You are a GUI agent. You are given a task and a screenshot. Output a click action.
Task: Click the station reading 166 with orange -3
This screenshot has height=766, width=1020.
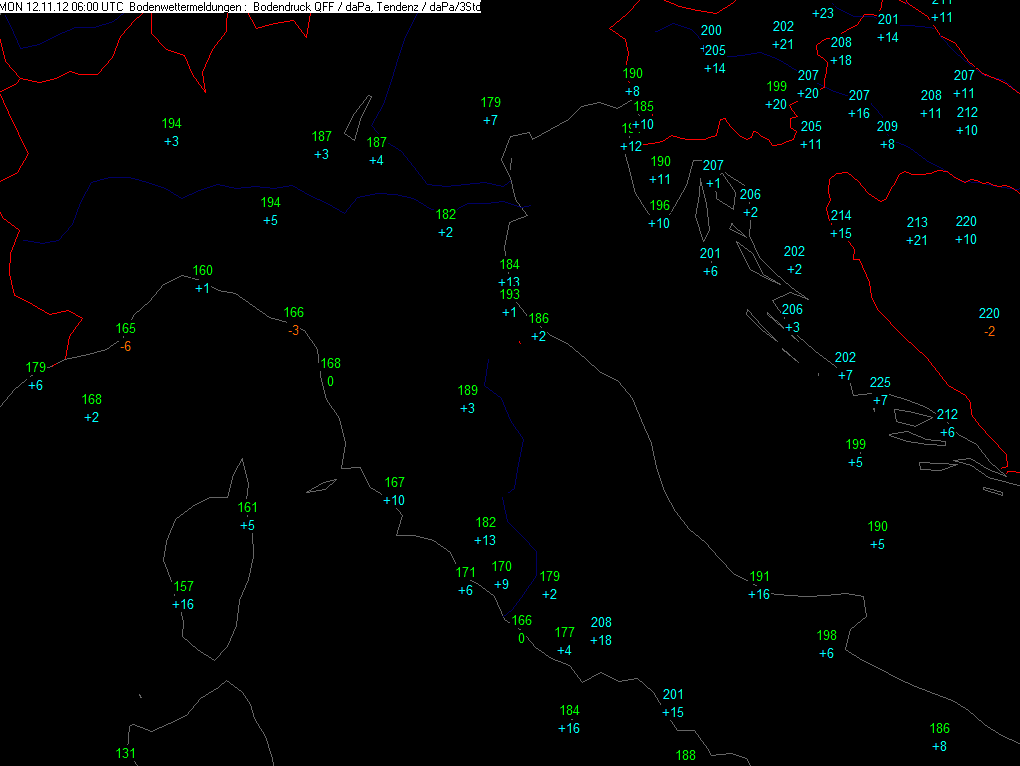[293, 321]
